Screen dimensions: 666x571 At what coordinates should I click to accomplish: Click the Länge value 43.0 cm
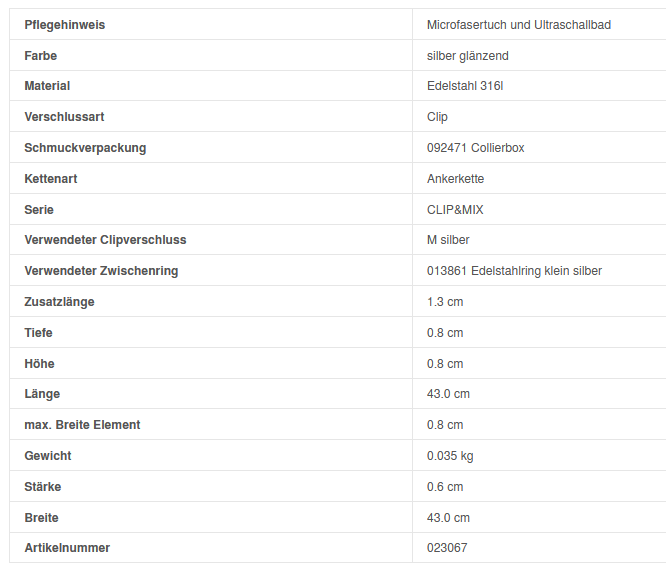pyautogui.click(x=448, y=394)
